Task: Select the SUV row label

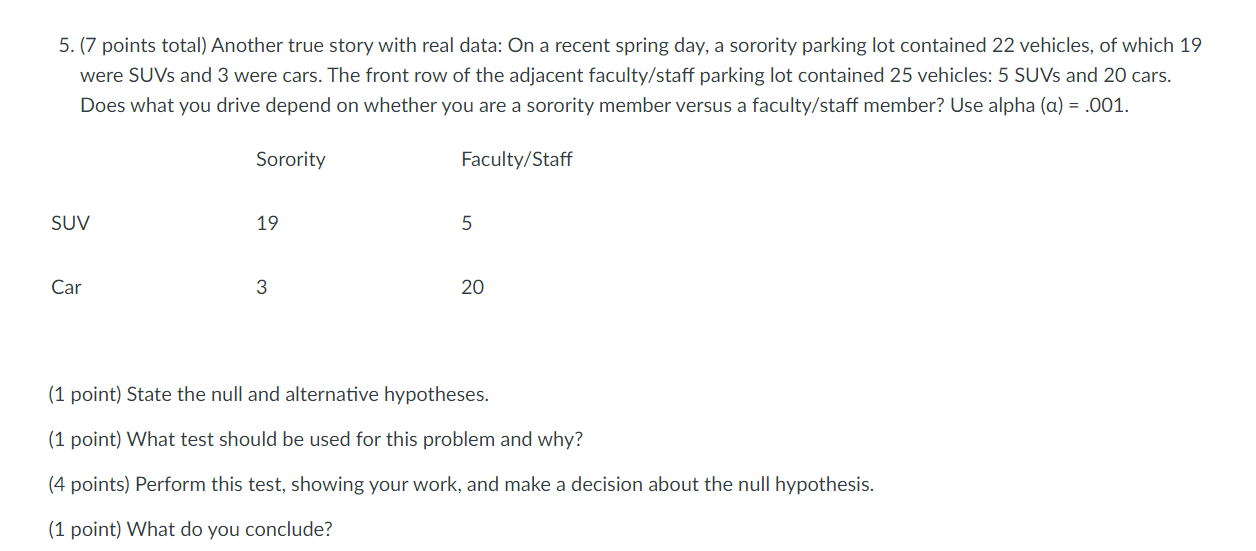Action: 70,224
